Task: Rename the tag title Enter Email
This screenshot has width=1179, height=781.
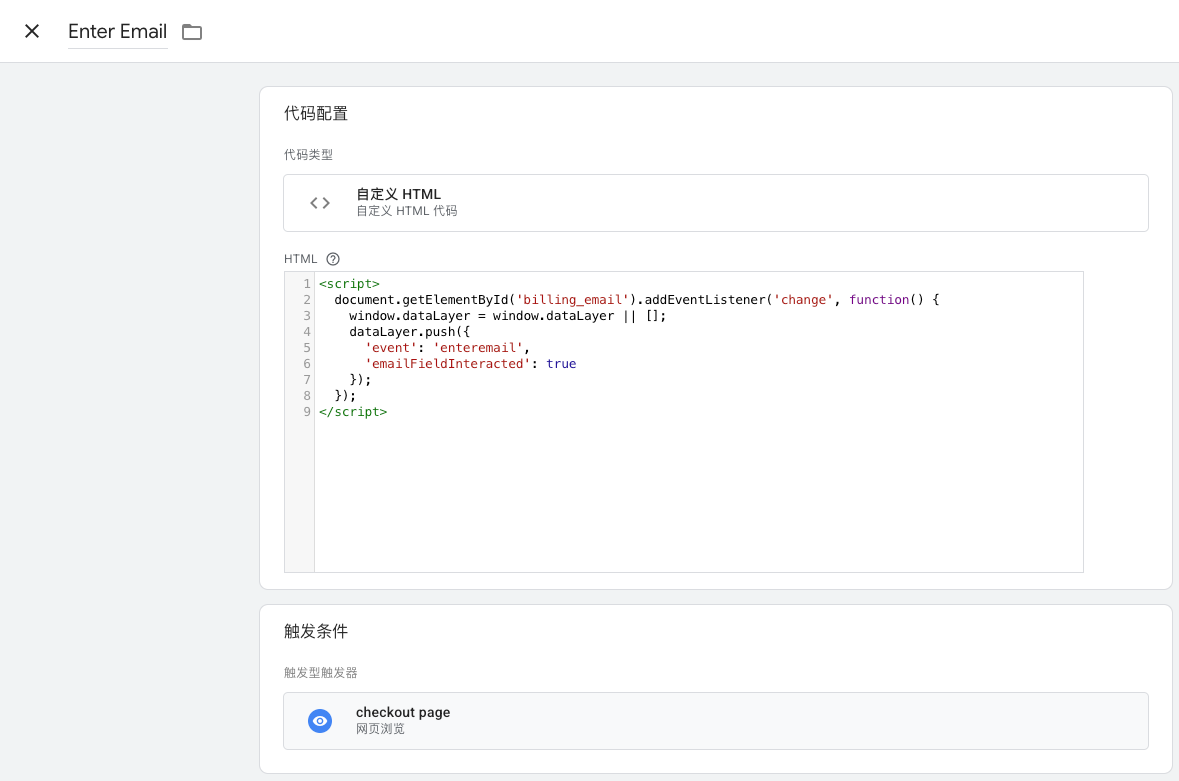Action: click(x=117, y=31)
